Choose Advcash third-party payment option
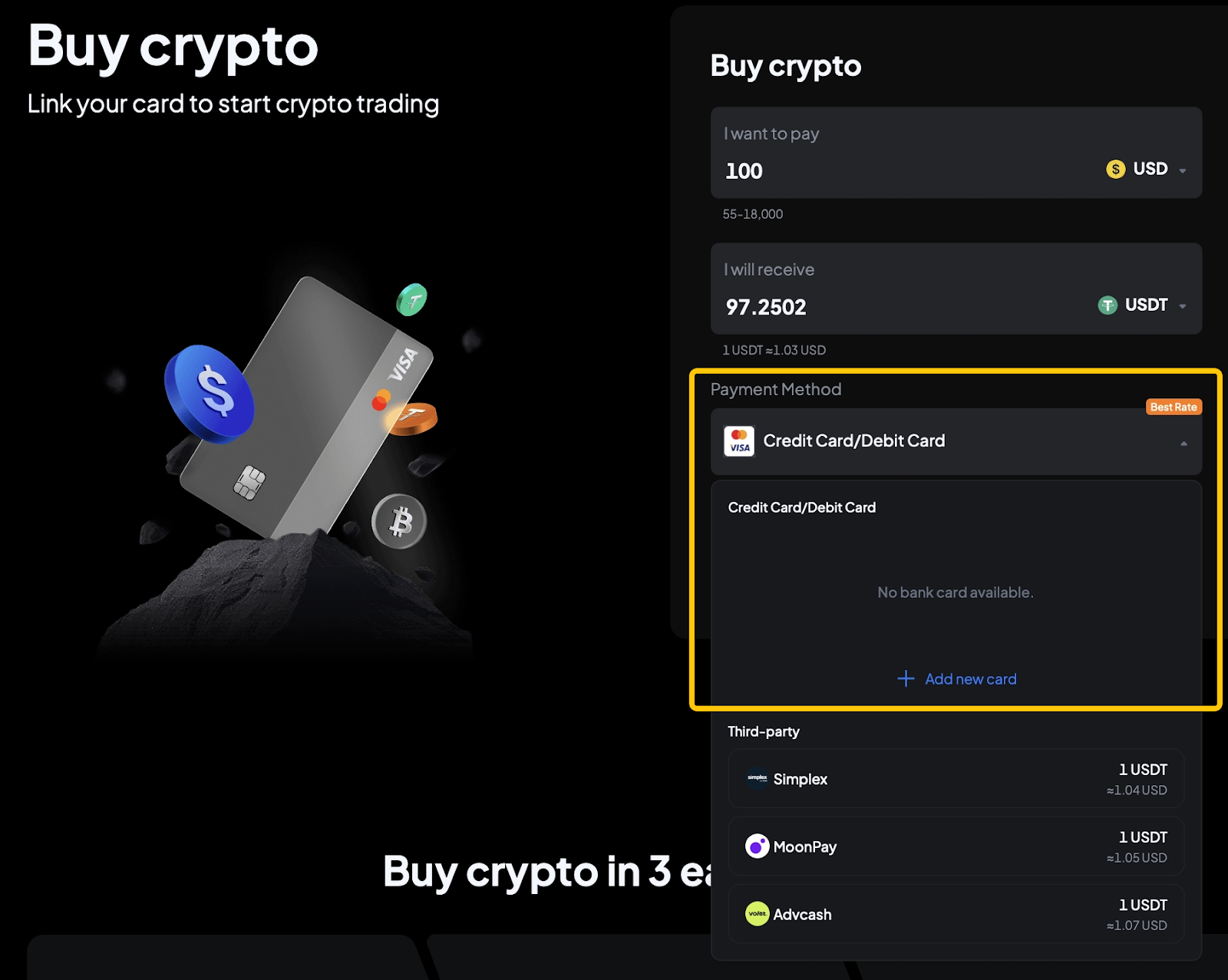The width and height of the screenshot is (1228, 980). [x=956, y=914]
